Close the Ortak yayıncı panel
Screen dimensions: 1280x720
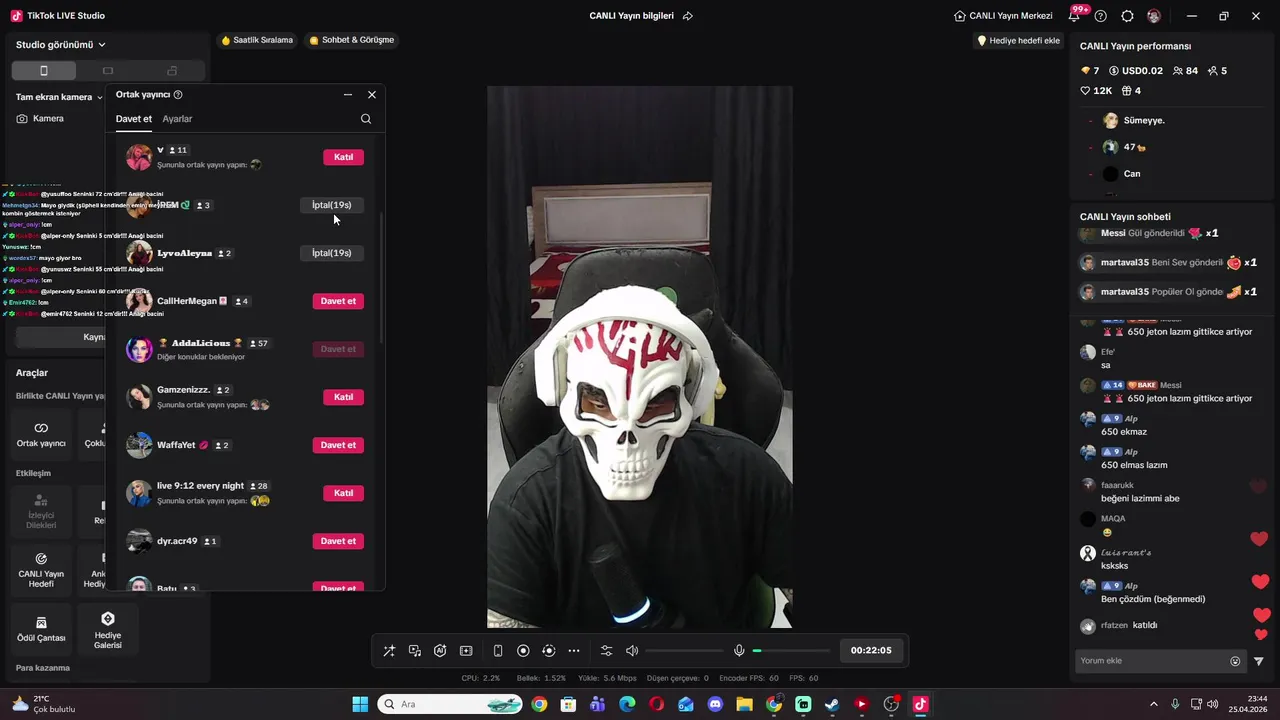pyautogui.click(x=372, y=95)
